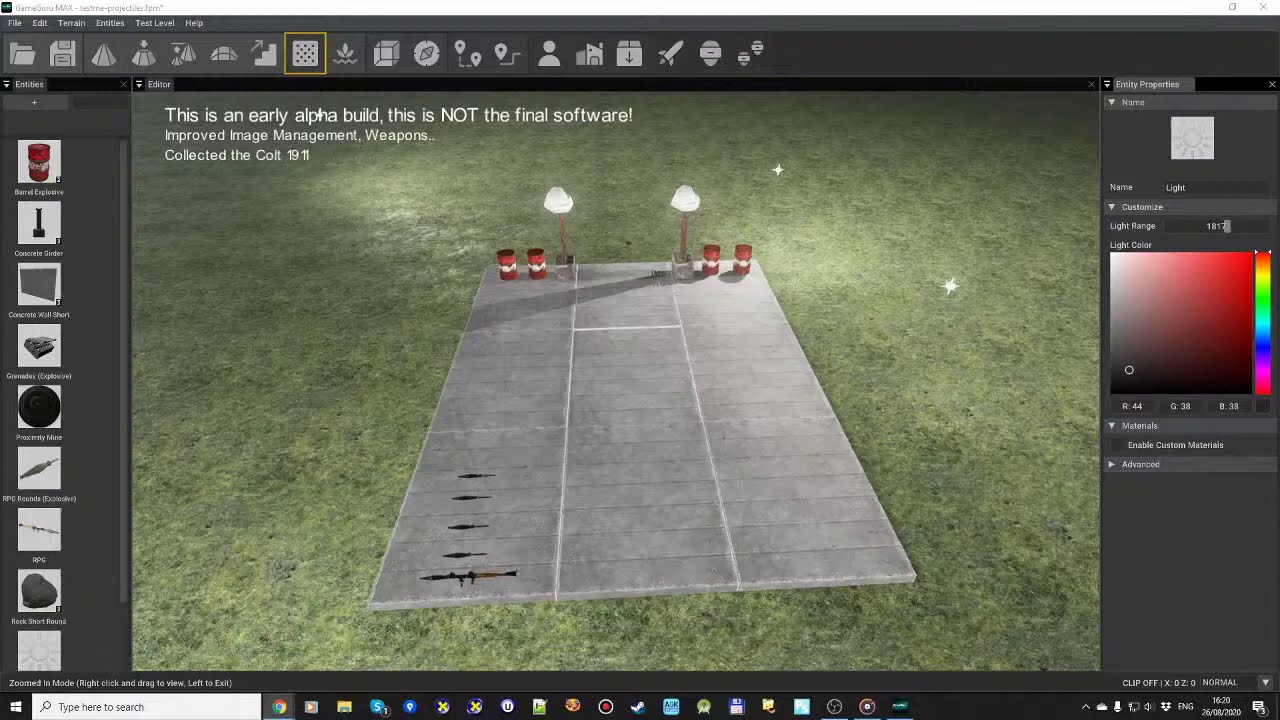Screen dimensions: 1280x720
Task: Click the light entity preview thumbnail
Action: (1192, 138)
